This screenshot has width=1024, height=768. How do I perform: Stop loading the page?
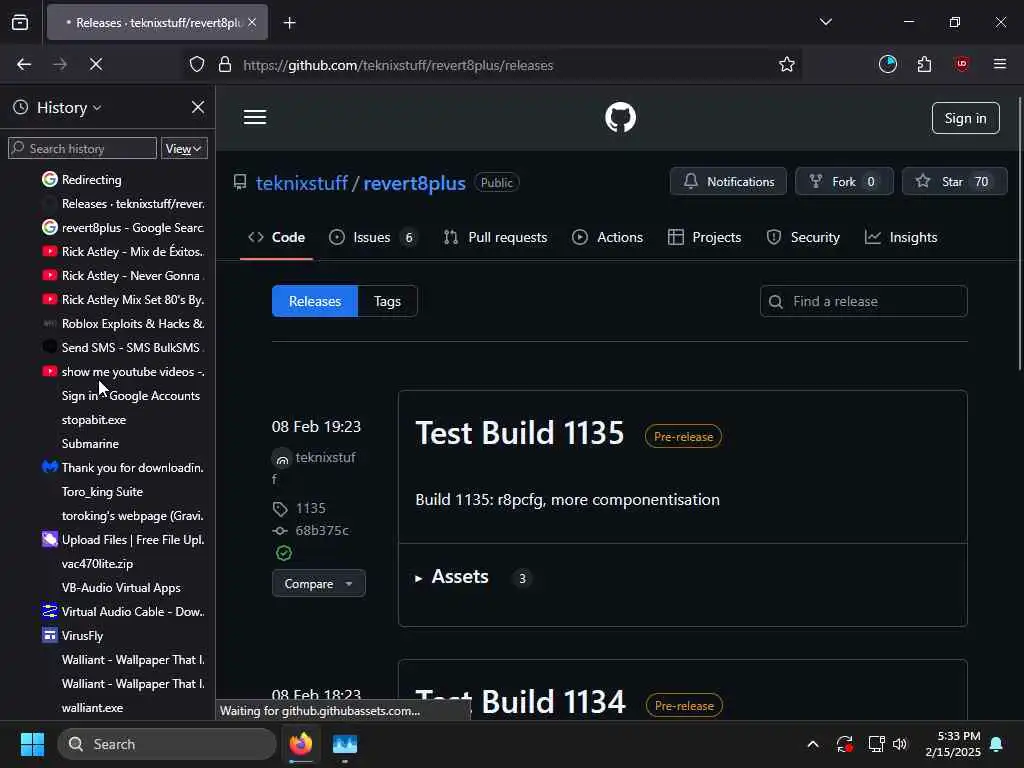95,64
